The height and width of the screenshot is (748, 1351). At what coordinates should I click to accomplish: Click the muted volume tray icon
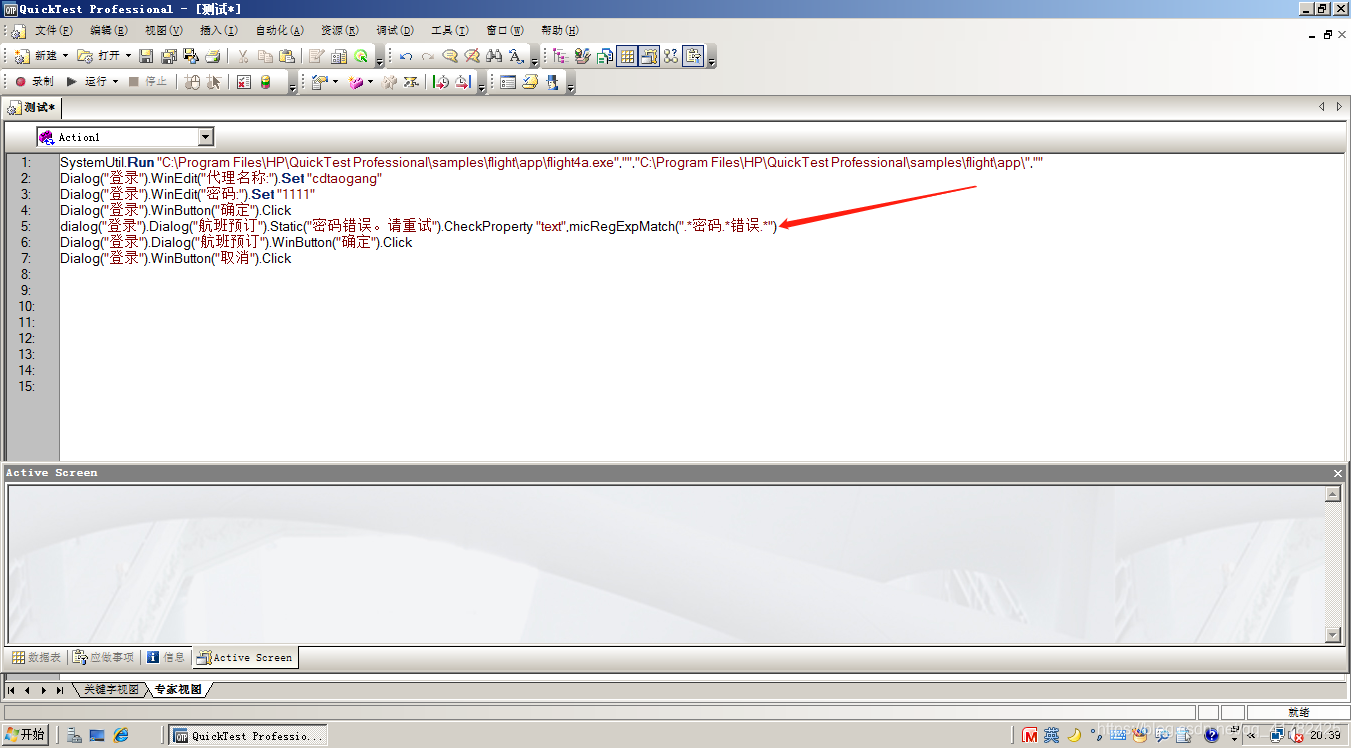[1298, 735]
